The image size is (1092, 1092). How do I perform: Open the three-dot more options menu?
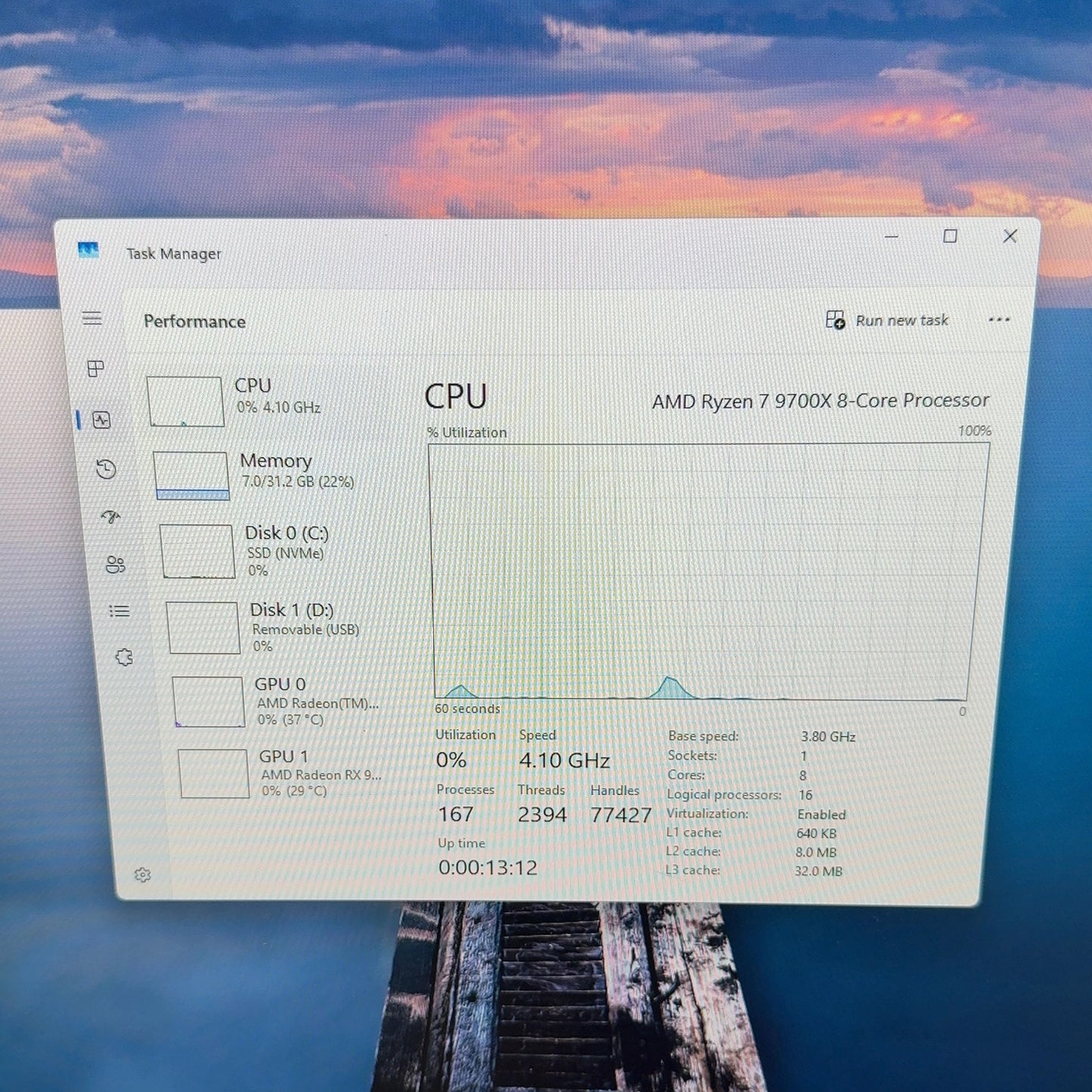point(999,320)
